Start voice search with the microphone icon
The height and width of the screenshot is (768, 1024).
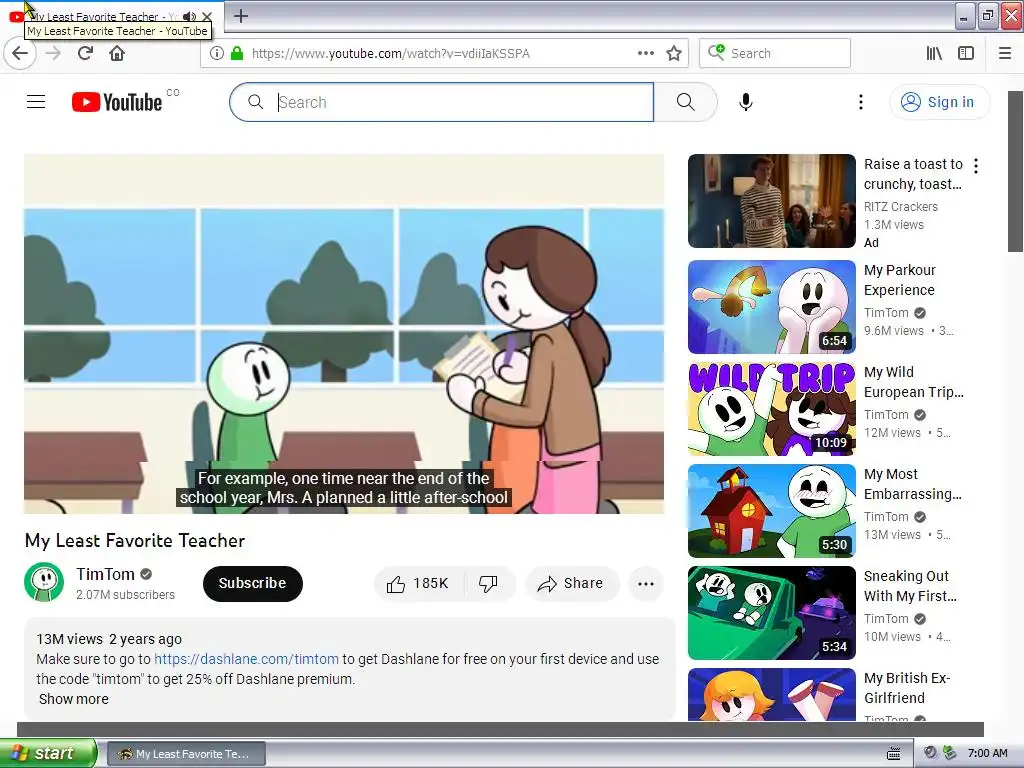click(x=746, y=102)
